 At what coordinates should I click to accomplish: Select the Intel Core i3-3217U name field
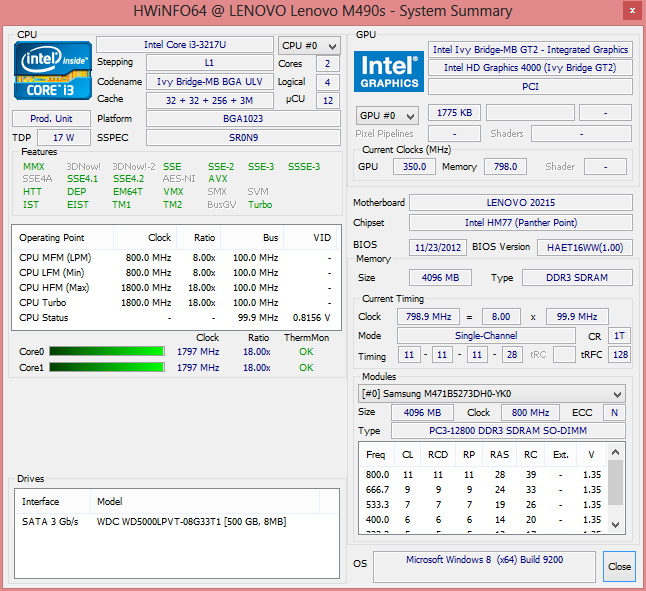coord(184,45)
